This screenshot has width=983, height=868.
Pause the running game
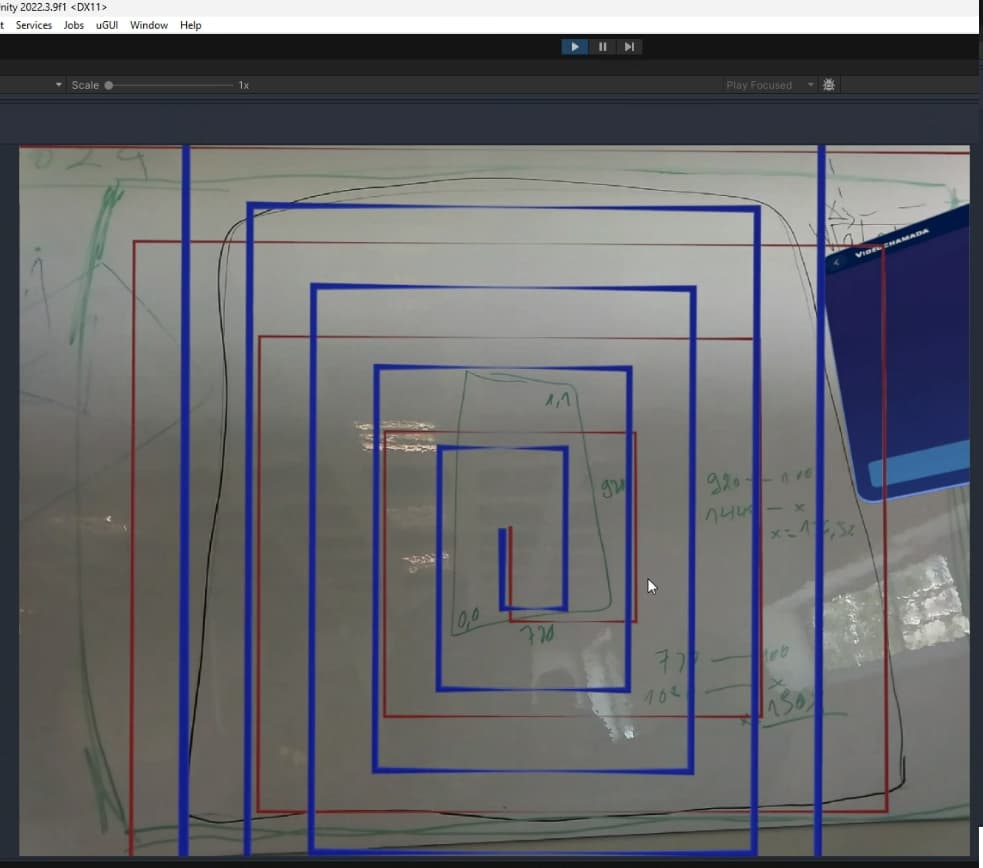[x=602, y=47]
